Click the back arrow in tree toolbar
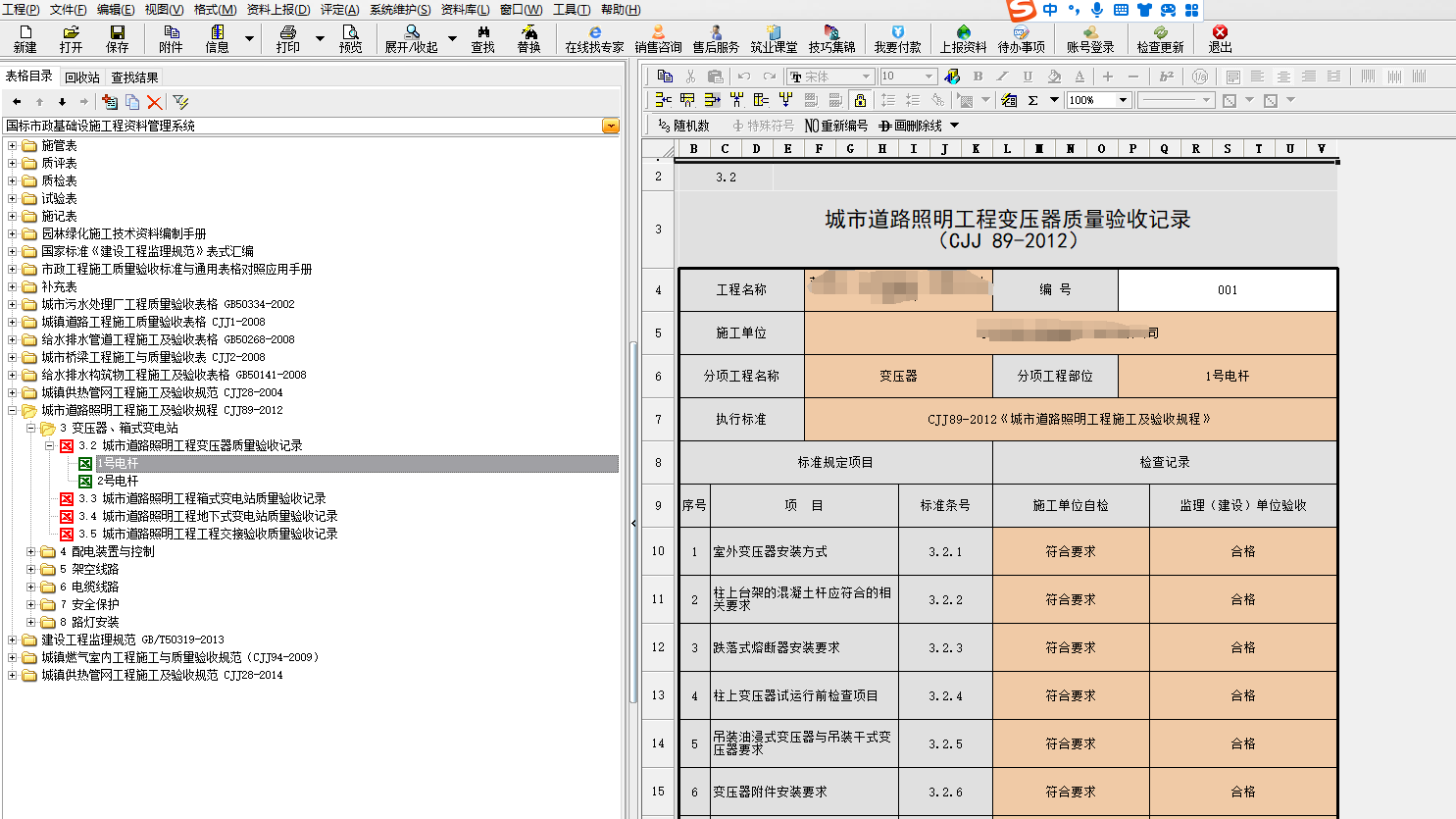Viewport: 1456px width, 819px height. pos(17,102)
